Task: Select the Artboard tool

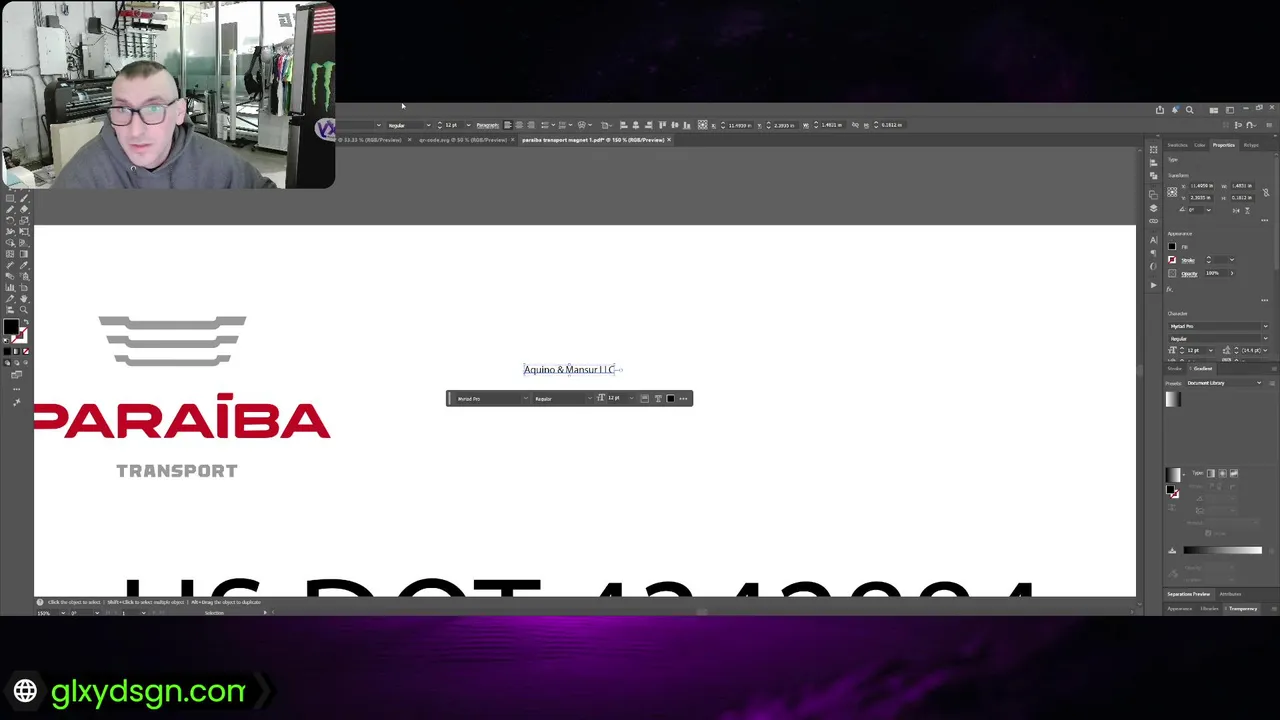Action: [x=24, y=288]
